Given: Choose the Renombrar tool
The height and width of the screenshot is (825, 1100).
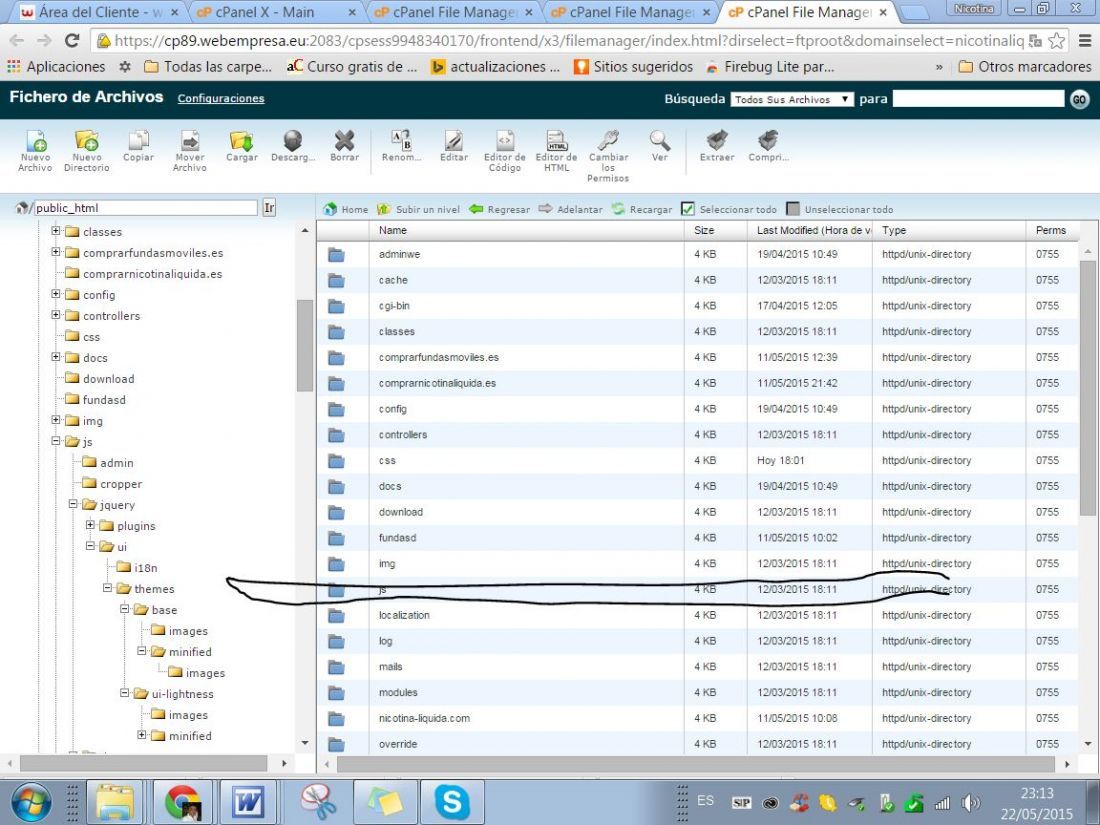Looking at the screenshot, I should point(401,141).
